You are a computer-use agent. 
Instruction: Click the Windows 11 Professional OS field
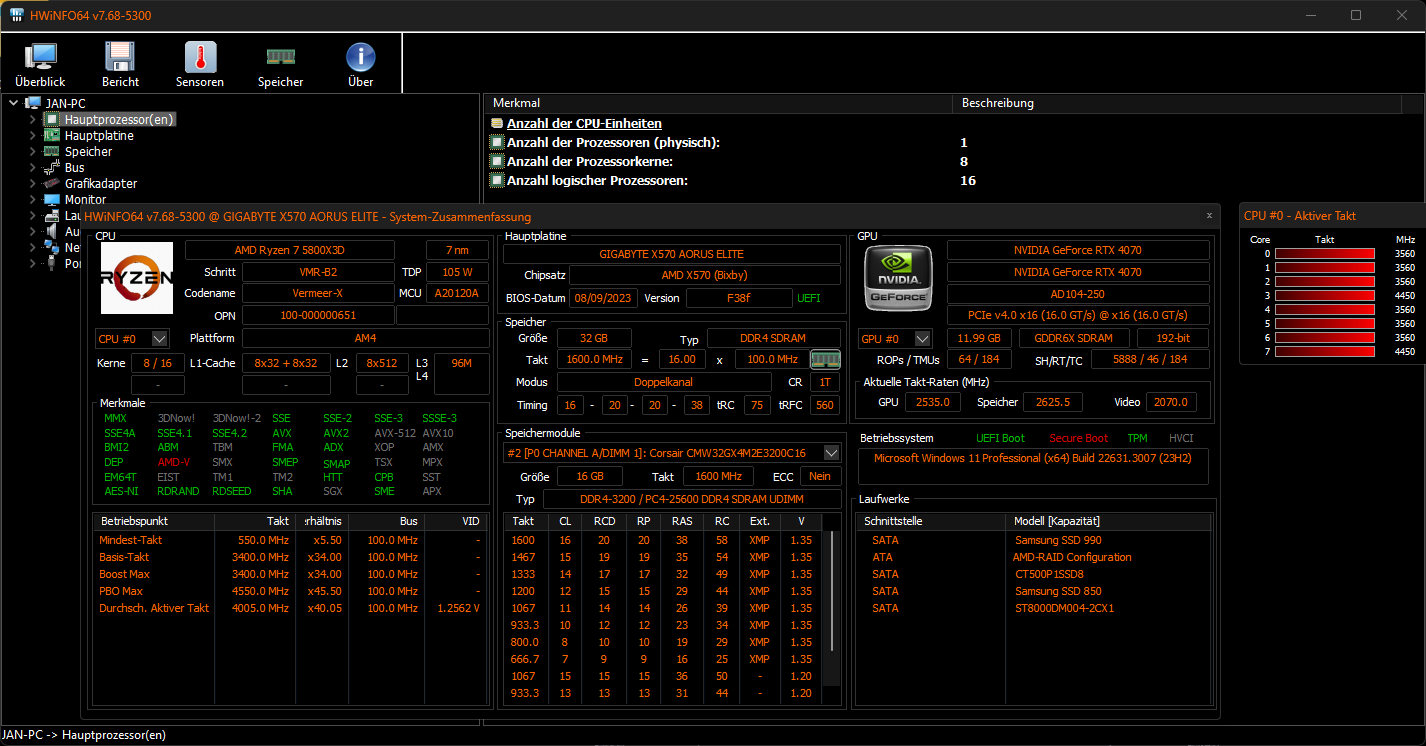pyautogui.click(x=1033, y=467)
